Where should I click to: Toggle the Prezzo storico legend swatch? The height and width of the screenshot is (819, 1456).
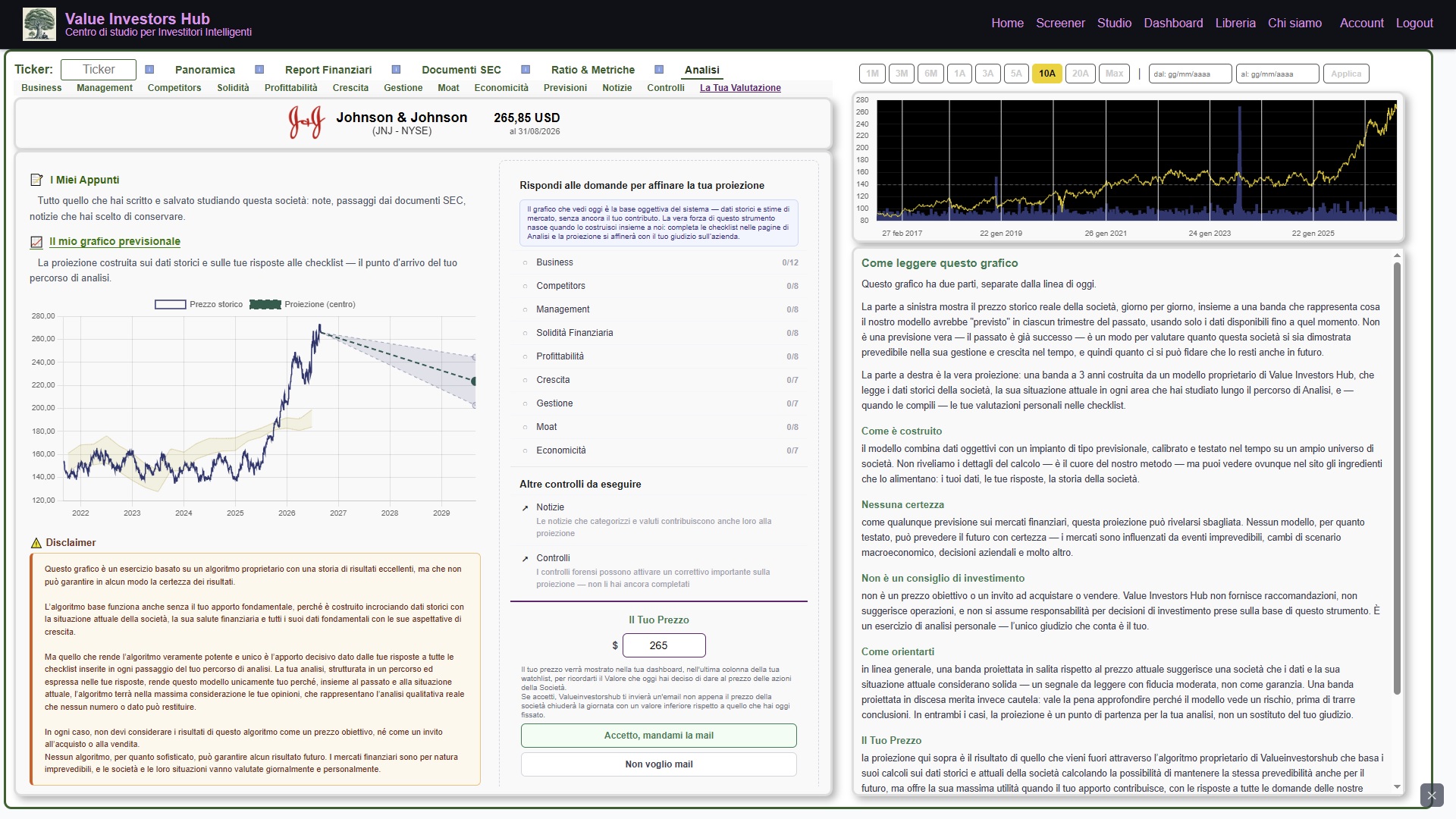(170, 305)
